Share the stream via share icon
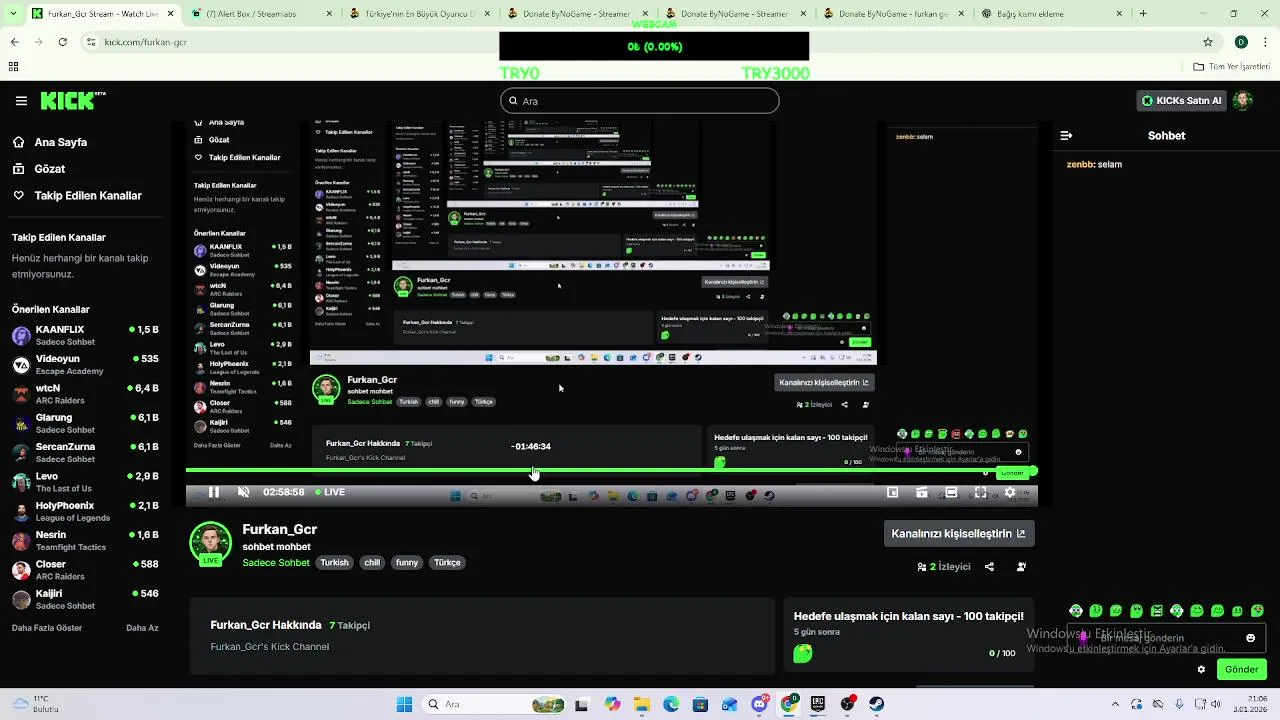Image resolution: width=1280 pixels, height=720 pixels. (989, 567)
